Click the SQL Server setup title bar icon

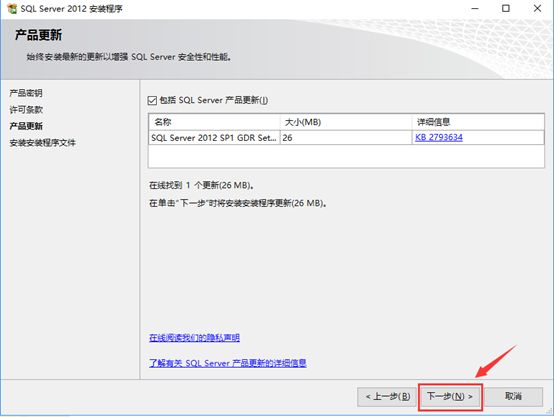point(12,8)
